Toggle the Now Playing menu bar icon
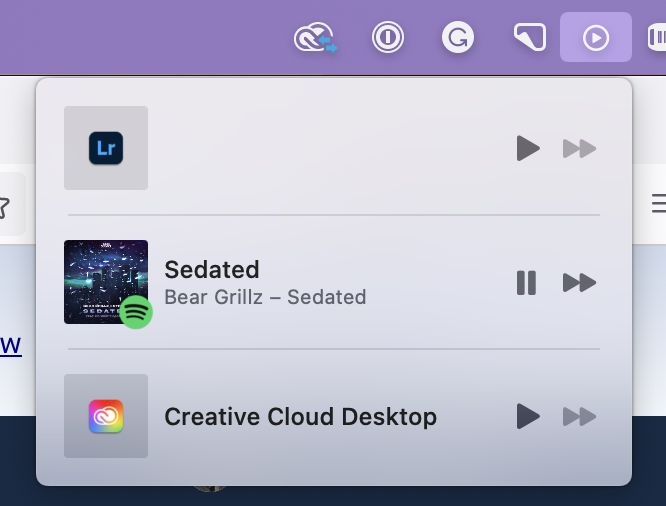666x506 pixels. click(x=595, y=37)
